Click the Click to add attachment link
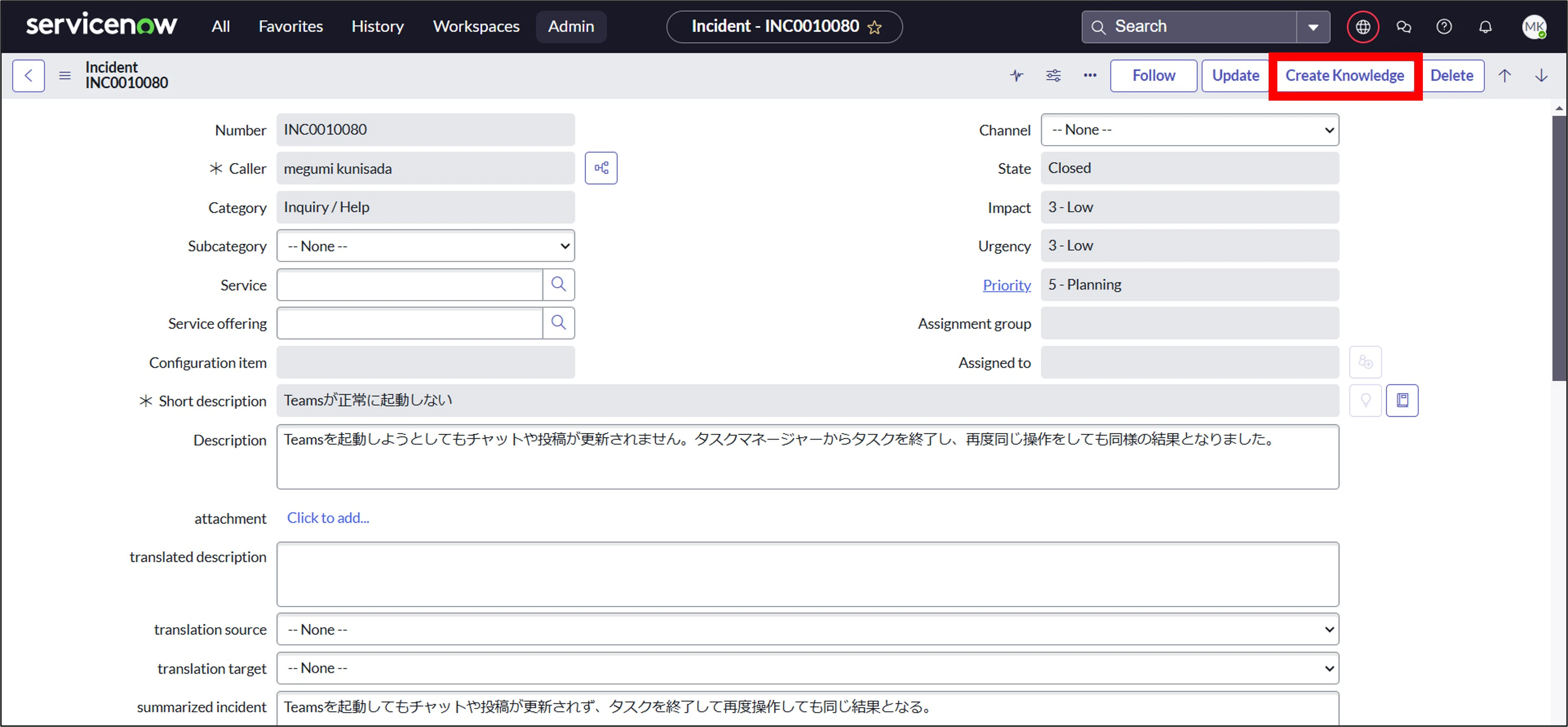This screenshot has height=727, width=1568. (328, 517)
